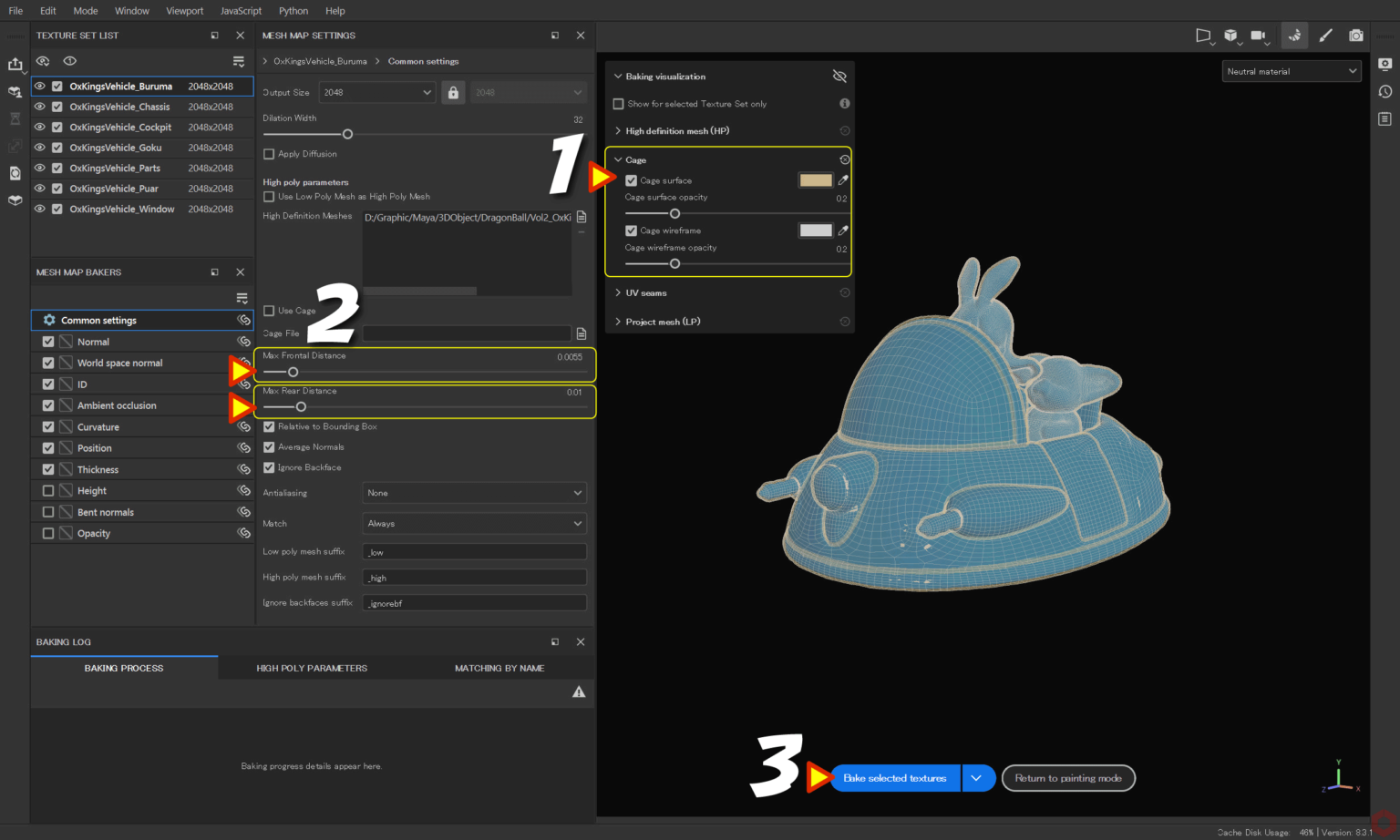This screenshot has height=840, width=1400.
Task: Select the baking mode croissant icon
Action: (x=1294, y=35)
